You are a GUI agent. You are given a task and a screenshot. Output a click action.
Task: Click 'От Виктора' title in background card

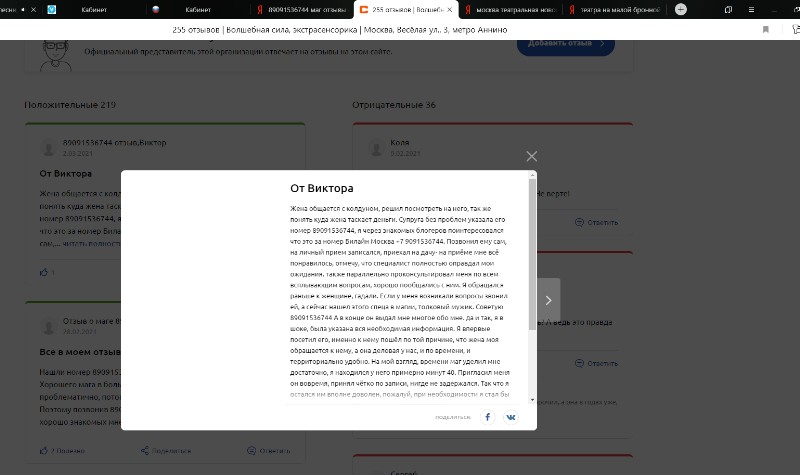click(x=66, y=173)
